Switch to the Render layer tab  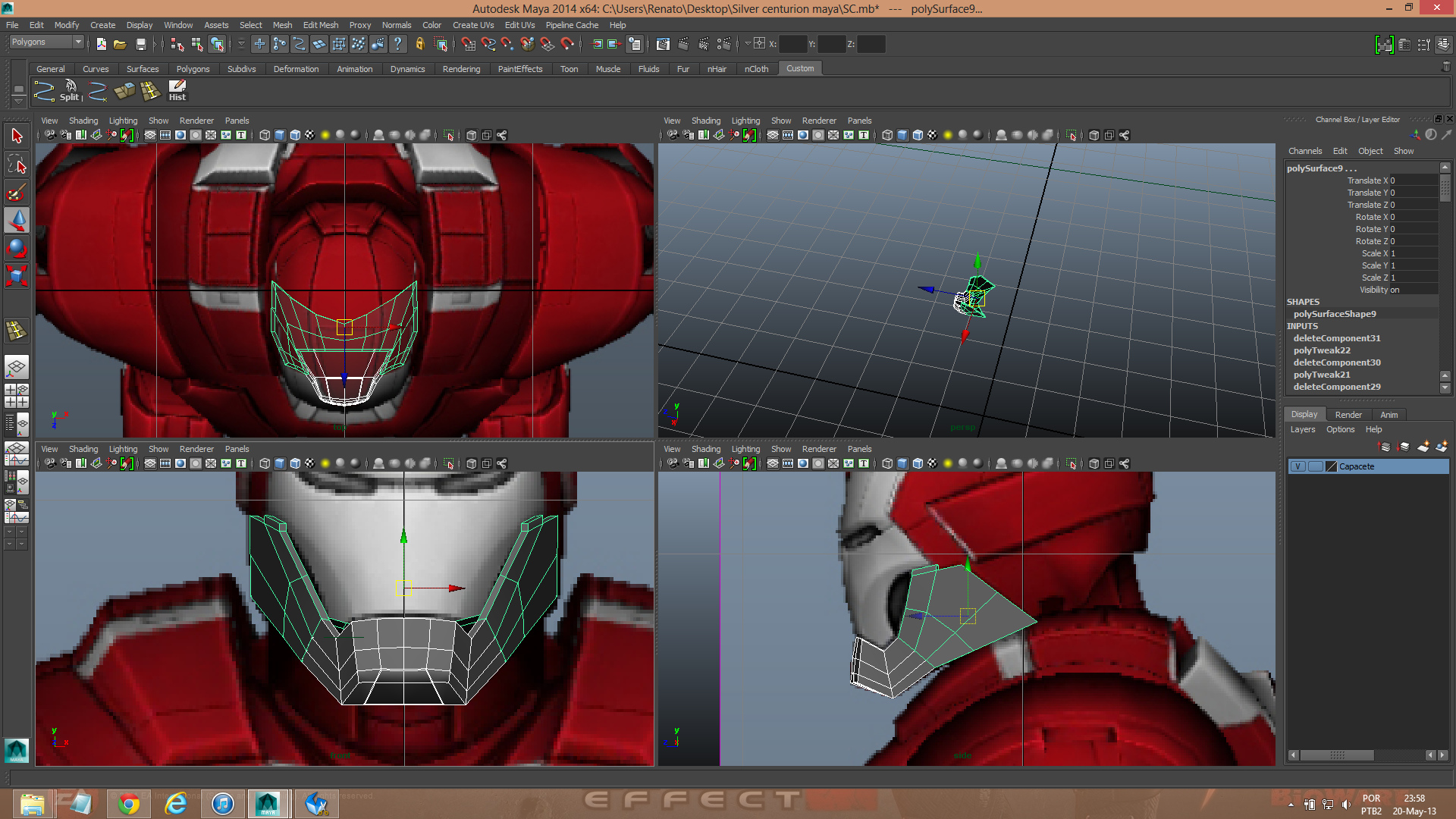coord(1348,415)
